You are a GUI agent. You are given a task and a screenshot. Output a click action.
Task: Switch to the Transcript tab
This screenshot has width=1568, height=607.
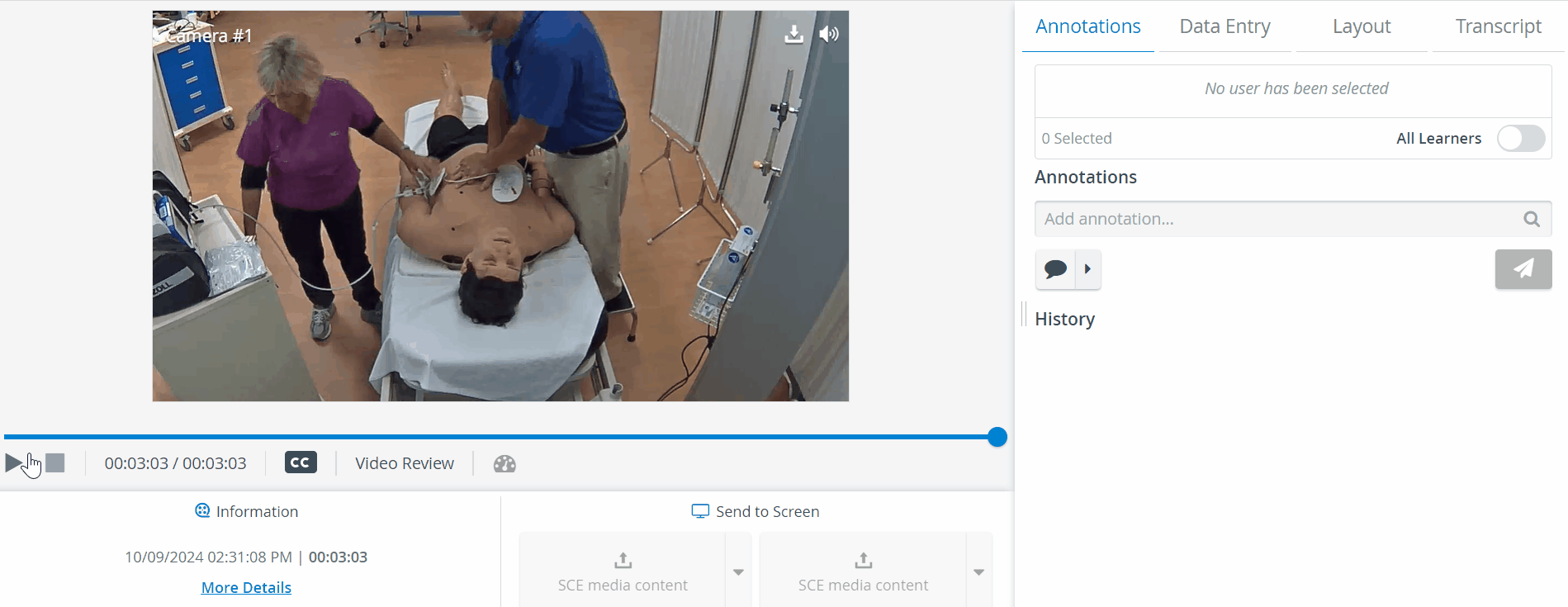pos(1498,26)
